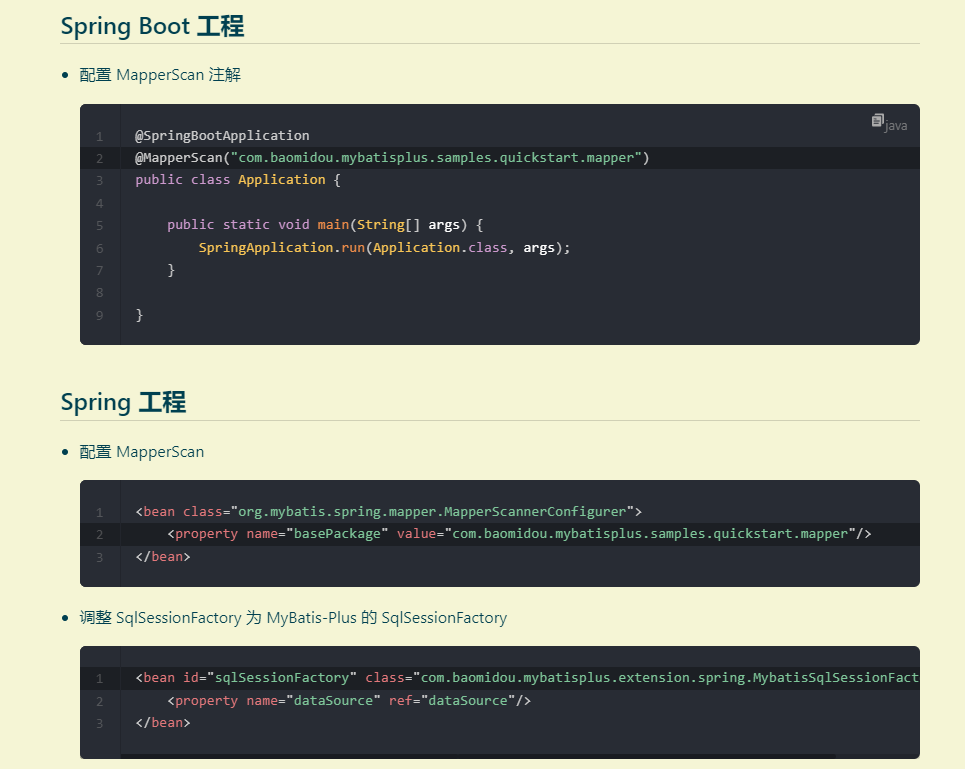Select the "配置 MapperScan" bullet under Spring 工程

pos(142,452)
